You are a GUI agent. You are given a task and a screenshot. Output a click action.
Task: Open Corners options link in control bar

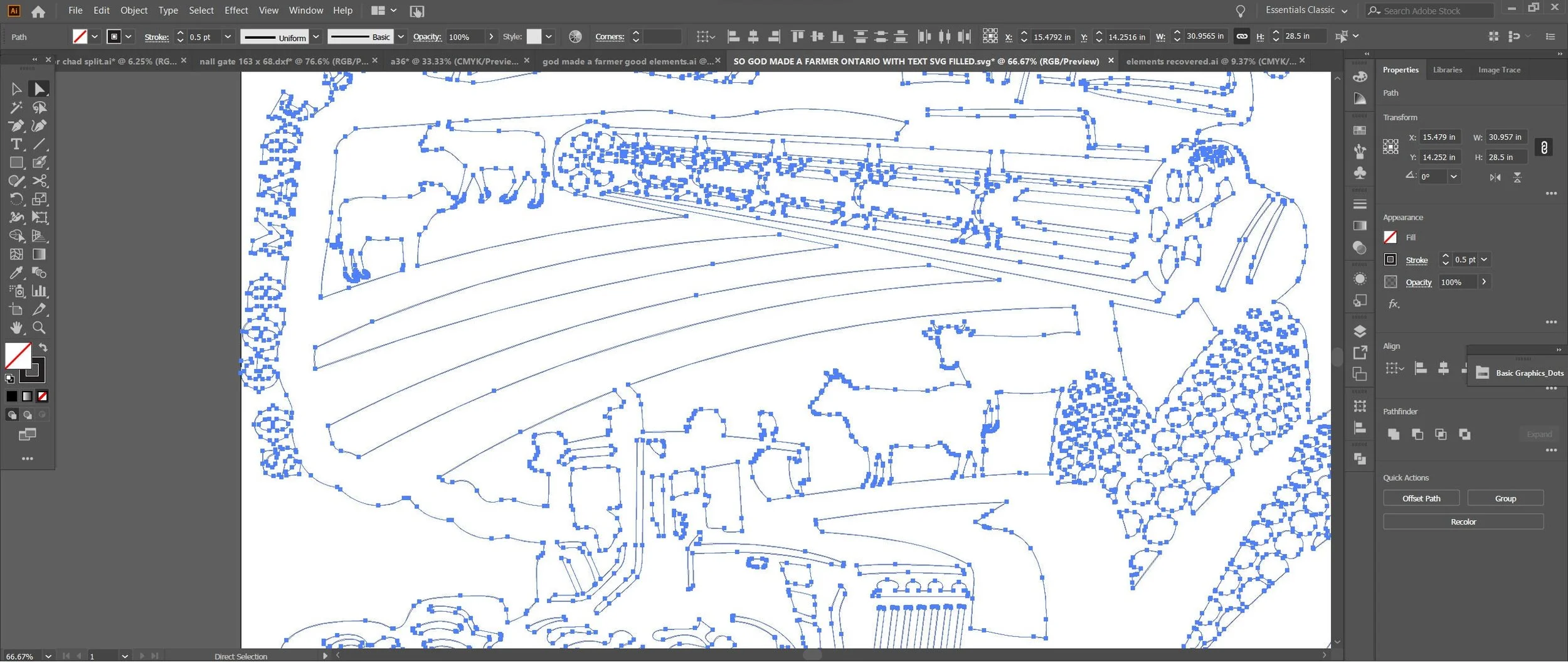[x=610, y=37]
